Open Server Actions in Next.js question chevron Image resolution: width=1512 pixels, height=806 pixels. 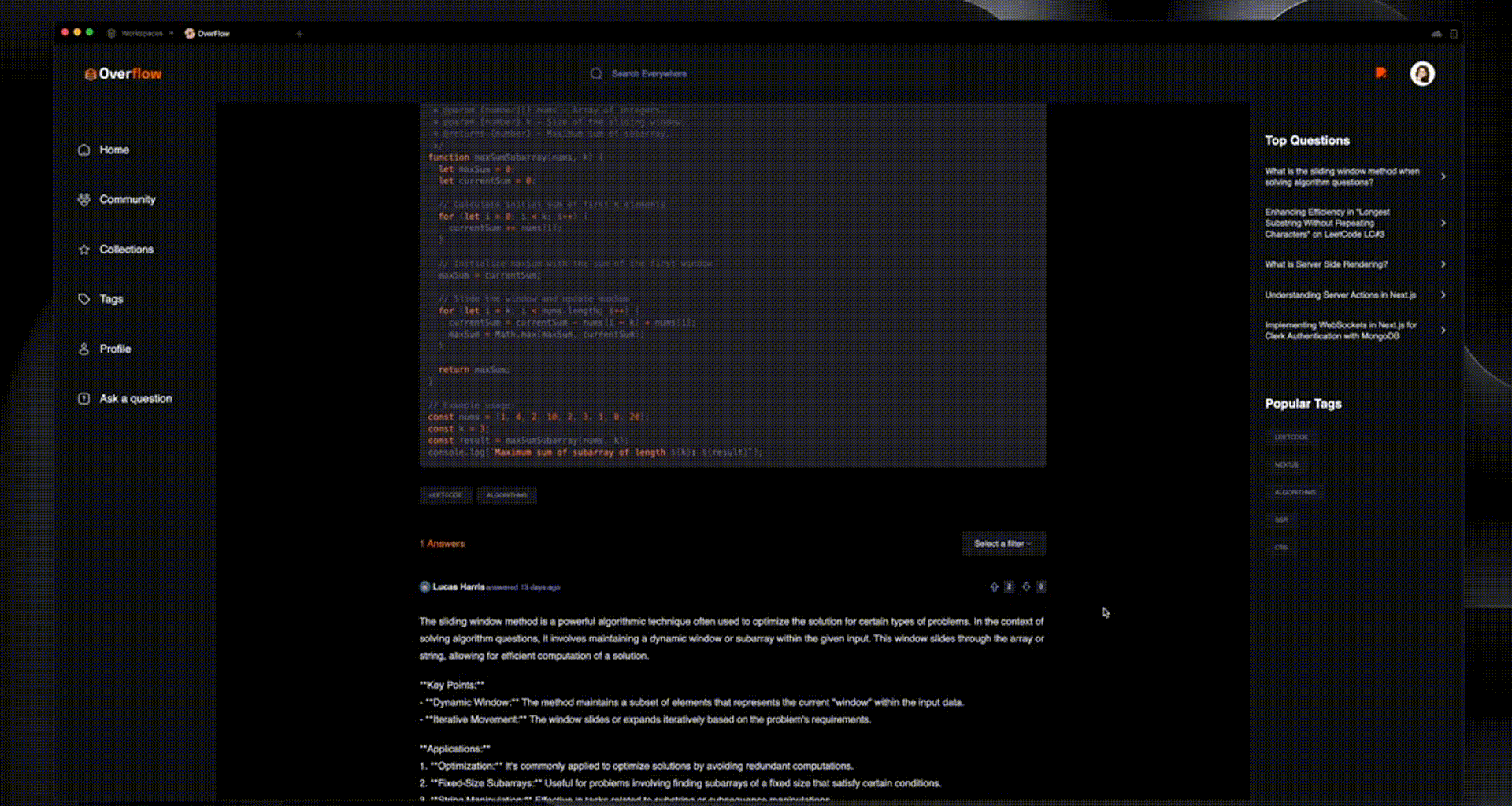tap(1443, 294)
